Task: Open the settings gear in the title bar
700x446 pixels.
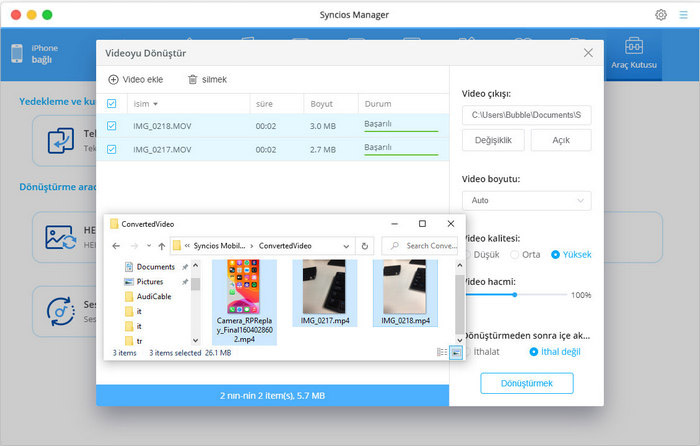Action: pos(661,15)
